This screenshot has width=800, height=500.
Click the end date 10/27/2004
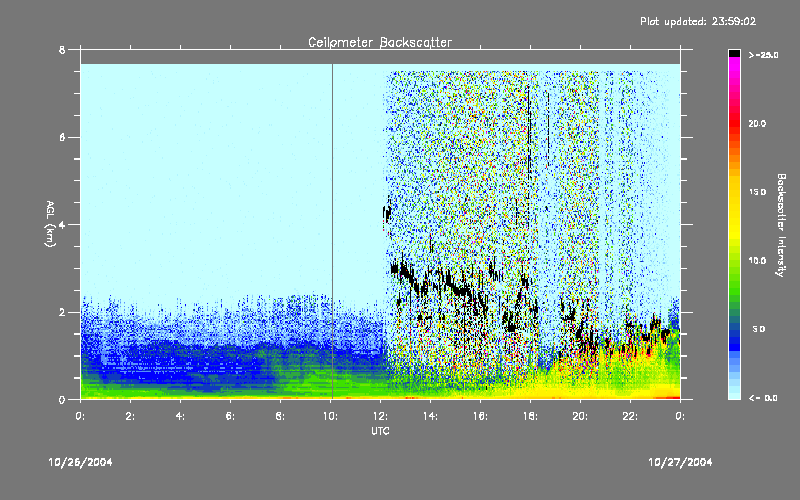click(680, 462)
